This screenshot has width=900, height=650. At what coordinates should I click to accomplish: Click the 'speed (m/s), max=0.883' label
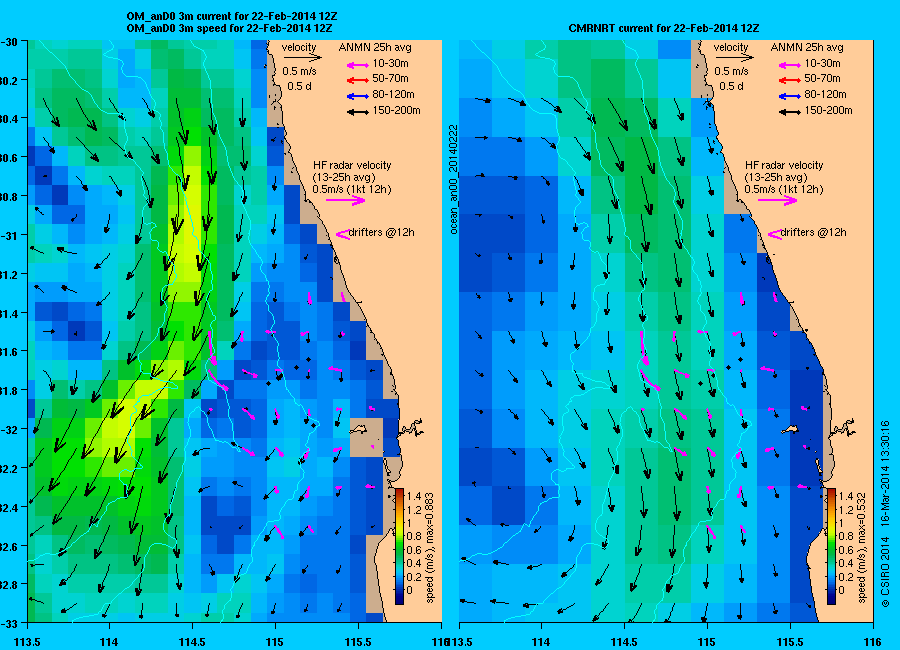[429, 548]
